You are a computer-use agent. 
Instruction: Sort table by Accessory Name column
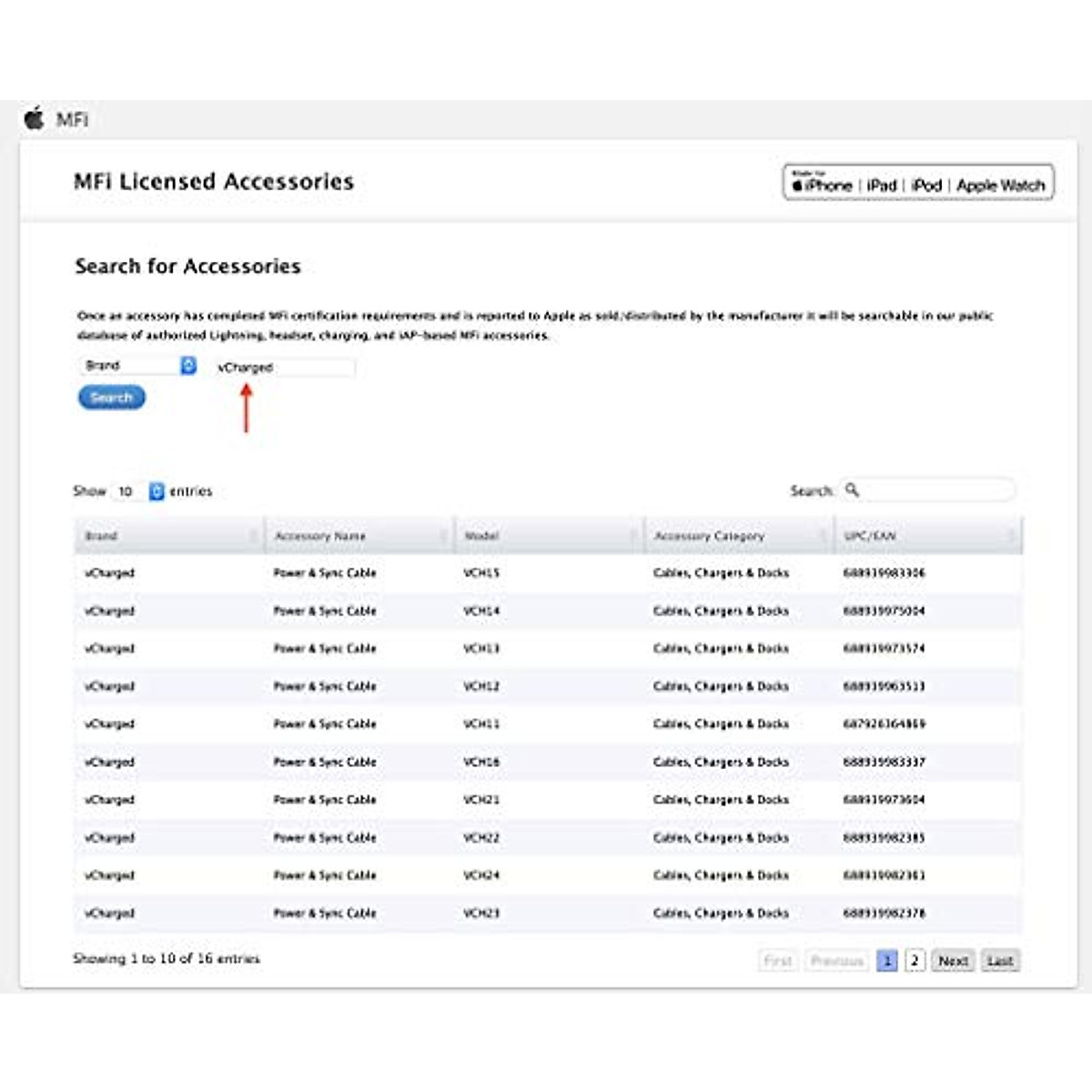point(319,537)
